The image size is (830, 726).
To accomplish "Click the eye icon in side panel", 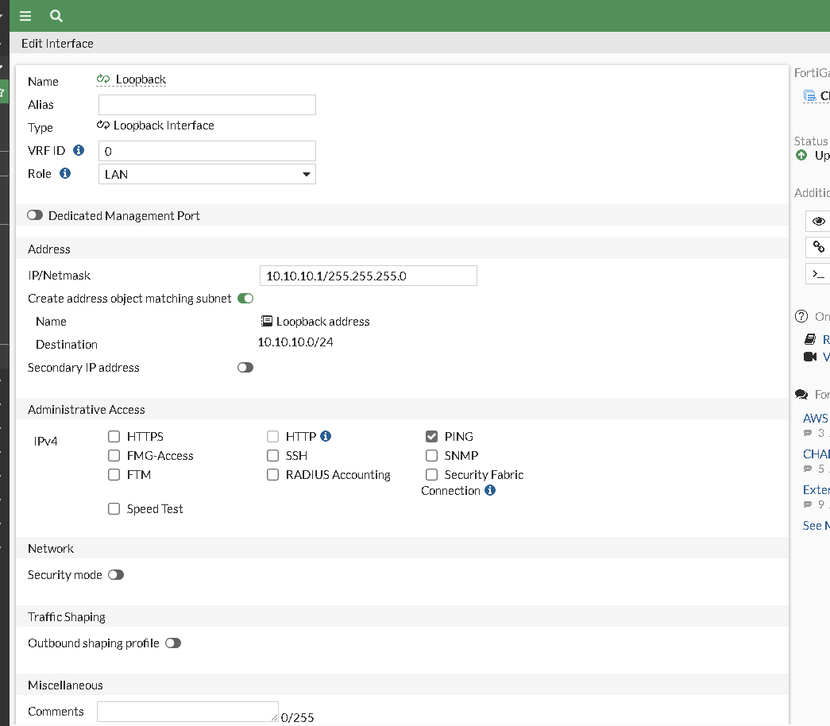I will [818, 221].
